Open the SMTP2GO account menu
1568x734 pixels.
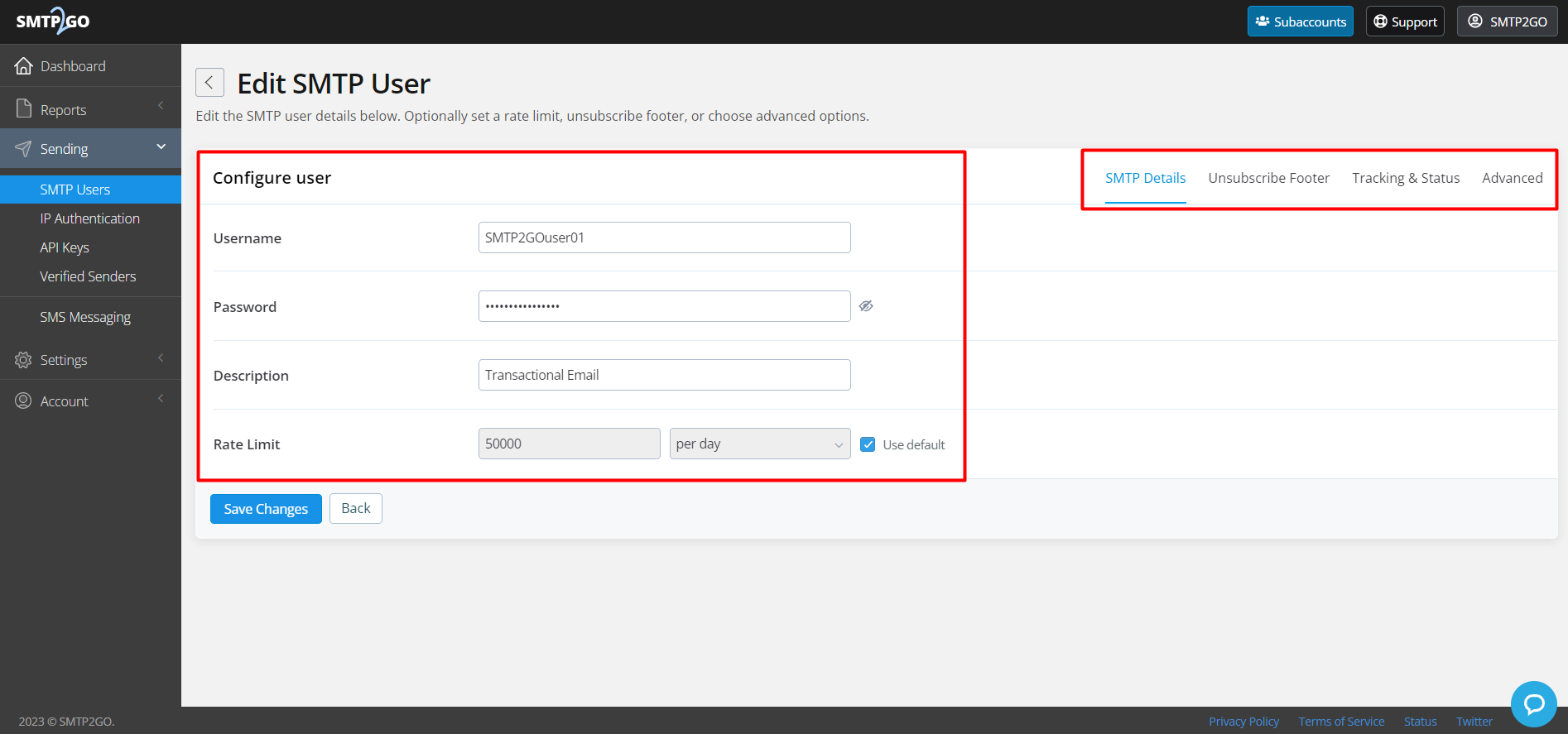pos(1507,22)
